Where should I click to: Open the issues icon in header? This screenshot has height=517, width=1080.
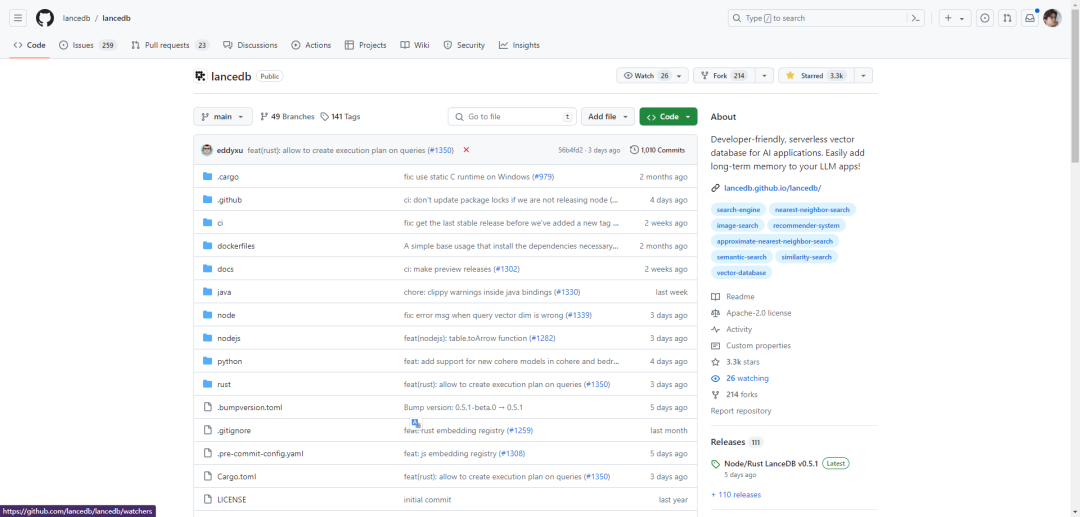[x=986, y=18]
